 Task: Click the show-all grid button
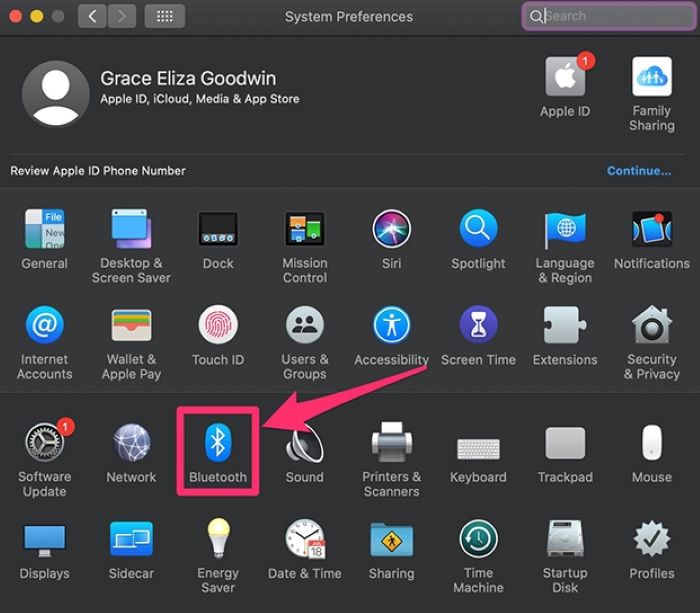click(x=164, y=16)
